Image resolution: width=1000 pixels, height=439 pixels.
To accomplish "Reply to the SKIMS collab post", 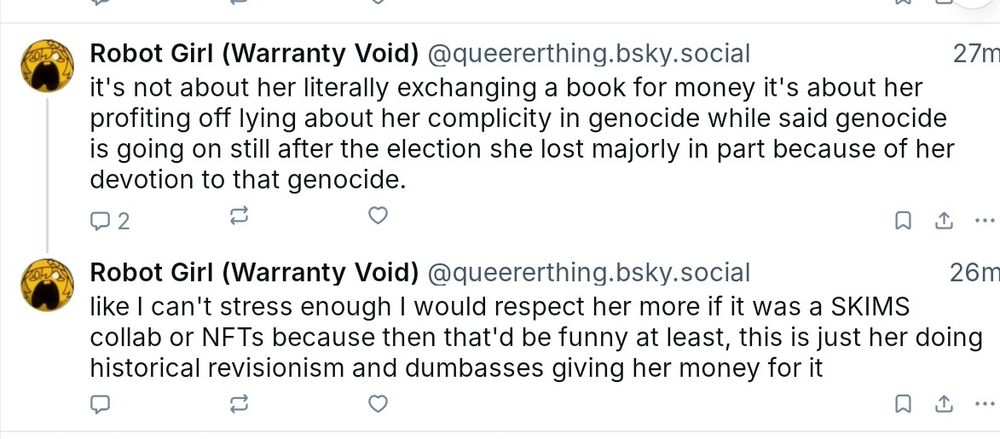I will pyautogui.click(x=100, y=404).
